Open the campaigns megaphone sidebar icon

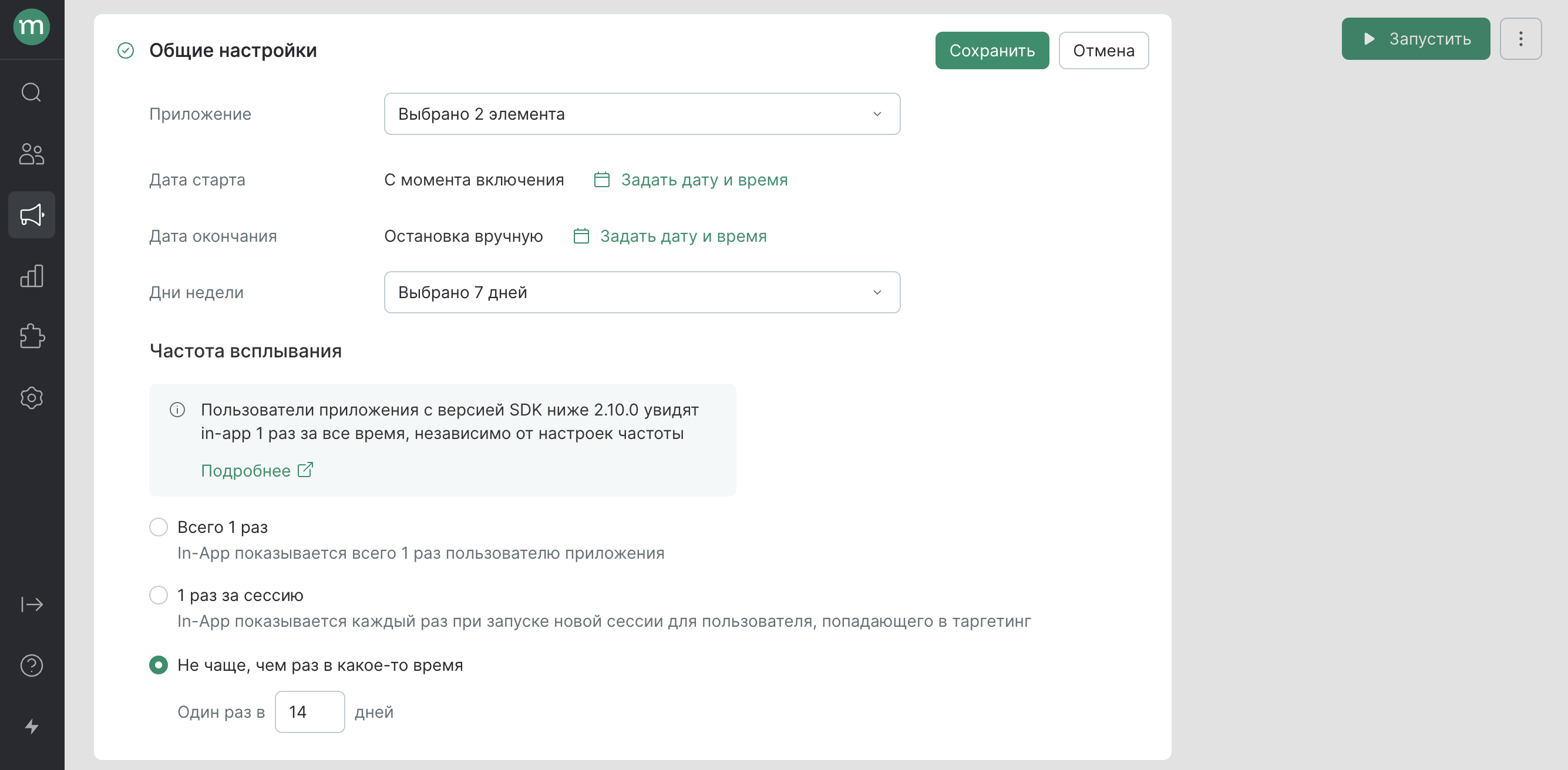click(x=32, y=215)
